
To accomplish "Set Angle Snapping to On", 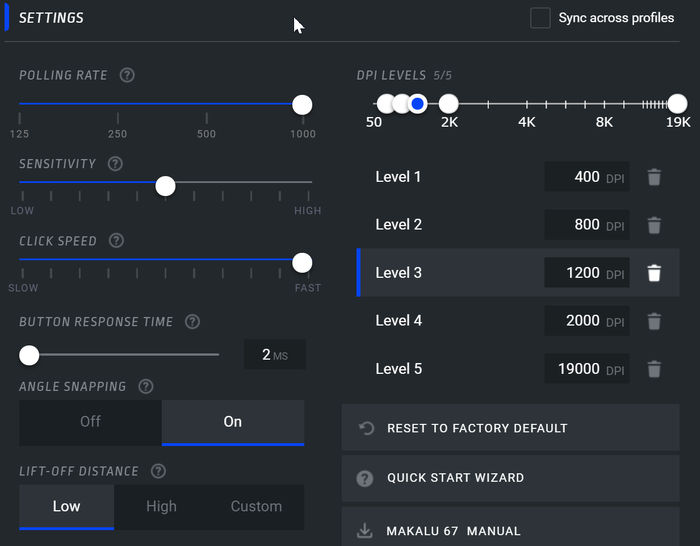I will [233, 422].
